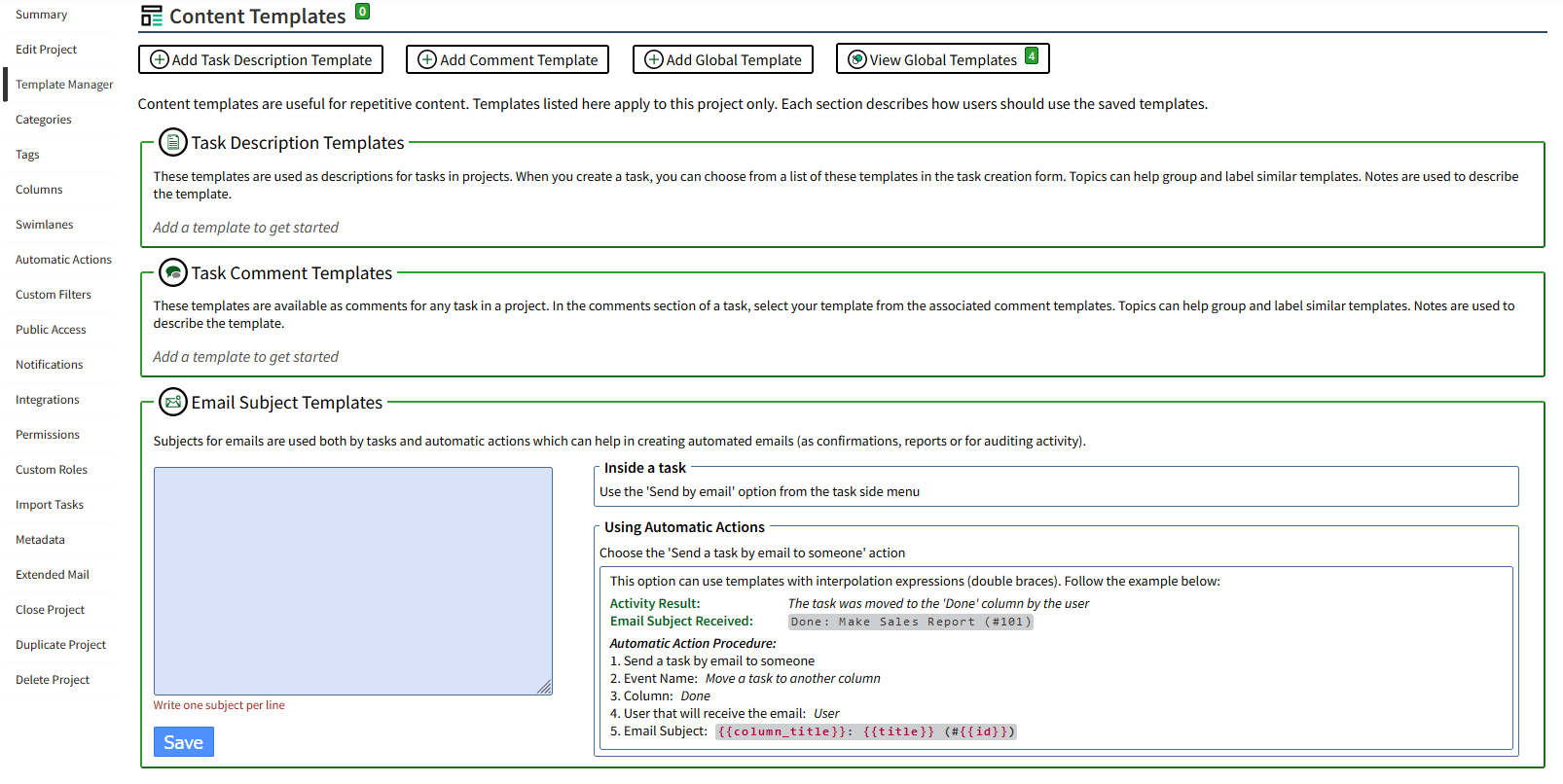
Task: Click 'Add a template to get started' under Task Comment Templates
Action: [x=245, y=357]
